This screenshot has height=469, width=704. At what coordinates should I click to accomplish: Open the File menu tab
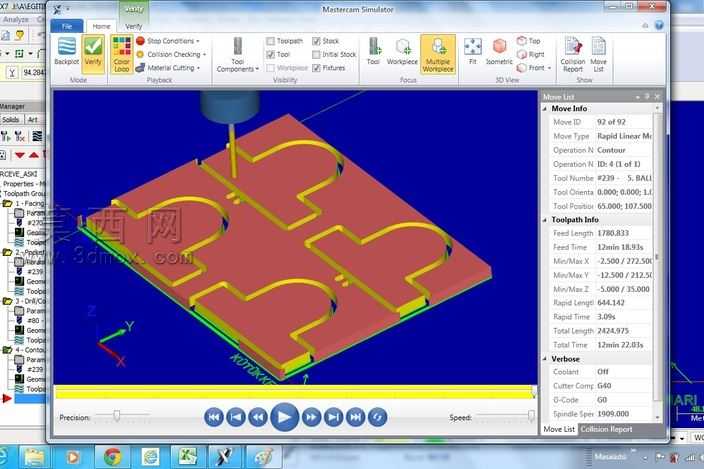[67, 26]
